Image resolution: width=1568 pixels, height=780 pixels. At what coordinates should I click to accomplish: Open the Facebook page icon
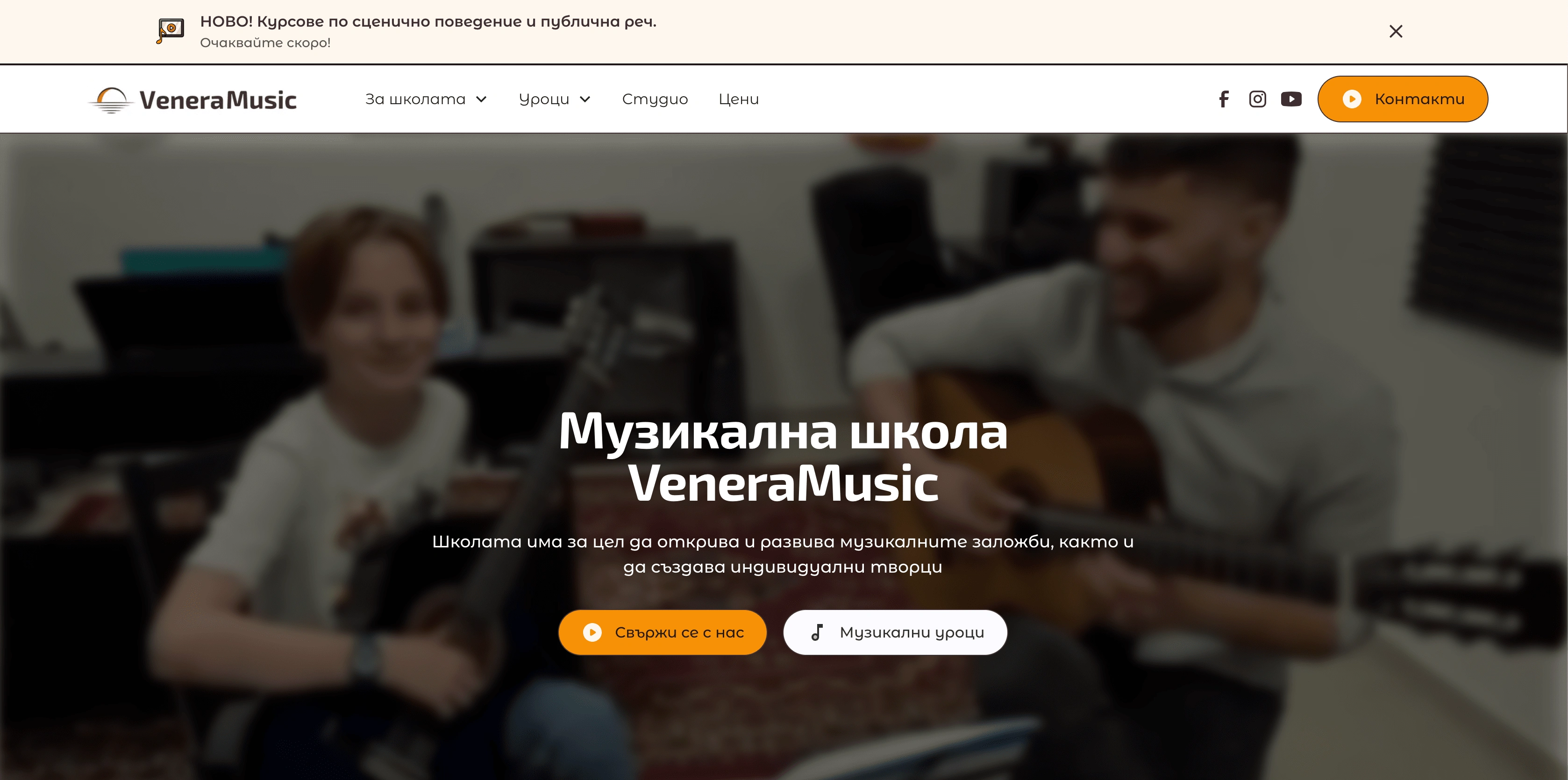point(1224,99)
